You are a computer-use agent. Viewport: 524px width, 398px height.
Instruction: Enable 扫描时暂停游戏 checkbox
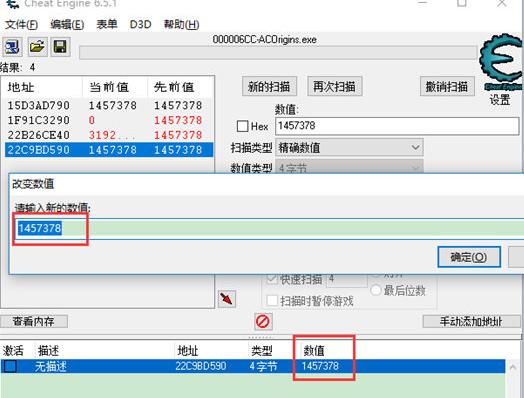click(x=272, y=301)
